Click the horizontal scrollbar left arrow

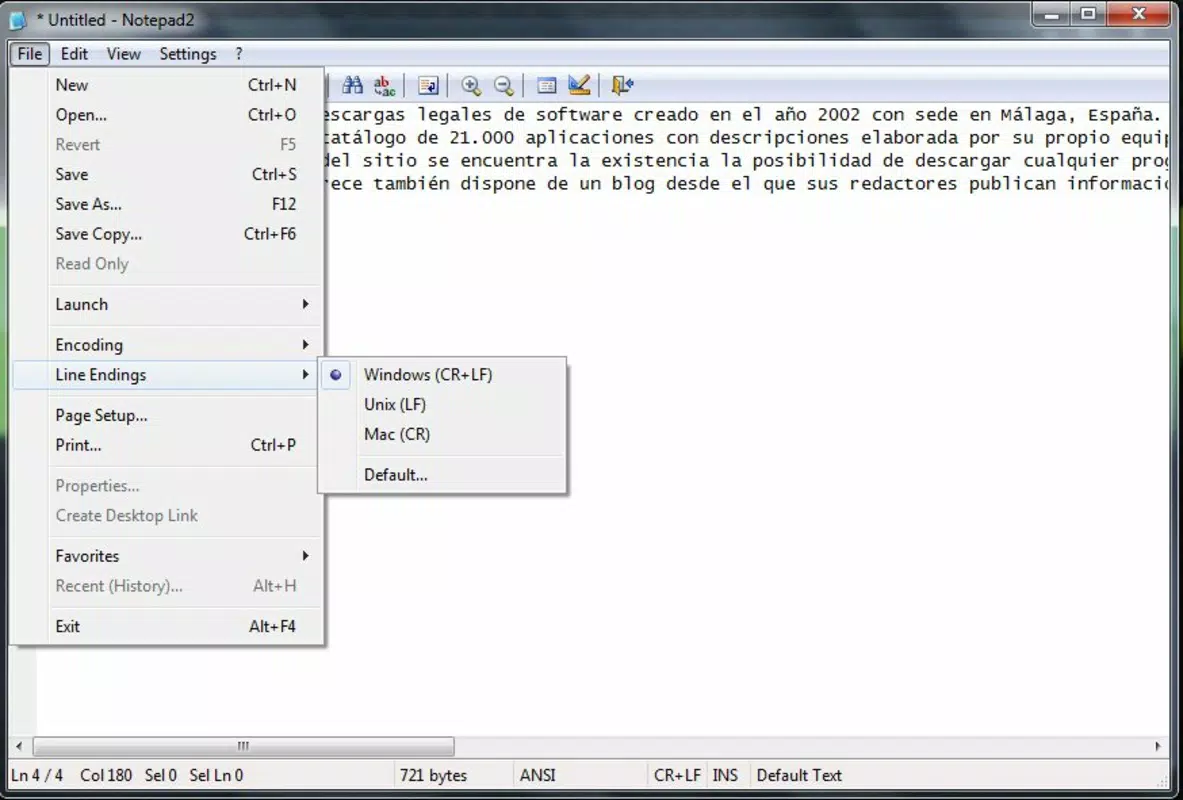pos(19,746)
